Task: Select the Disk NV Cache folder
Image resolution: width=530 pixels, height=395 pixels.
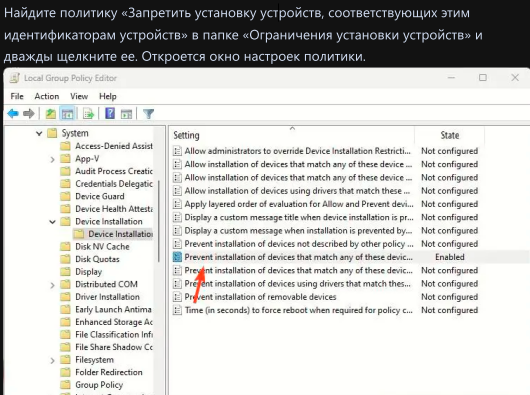Action: (95, 246)
